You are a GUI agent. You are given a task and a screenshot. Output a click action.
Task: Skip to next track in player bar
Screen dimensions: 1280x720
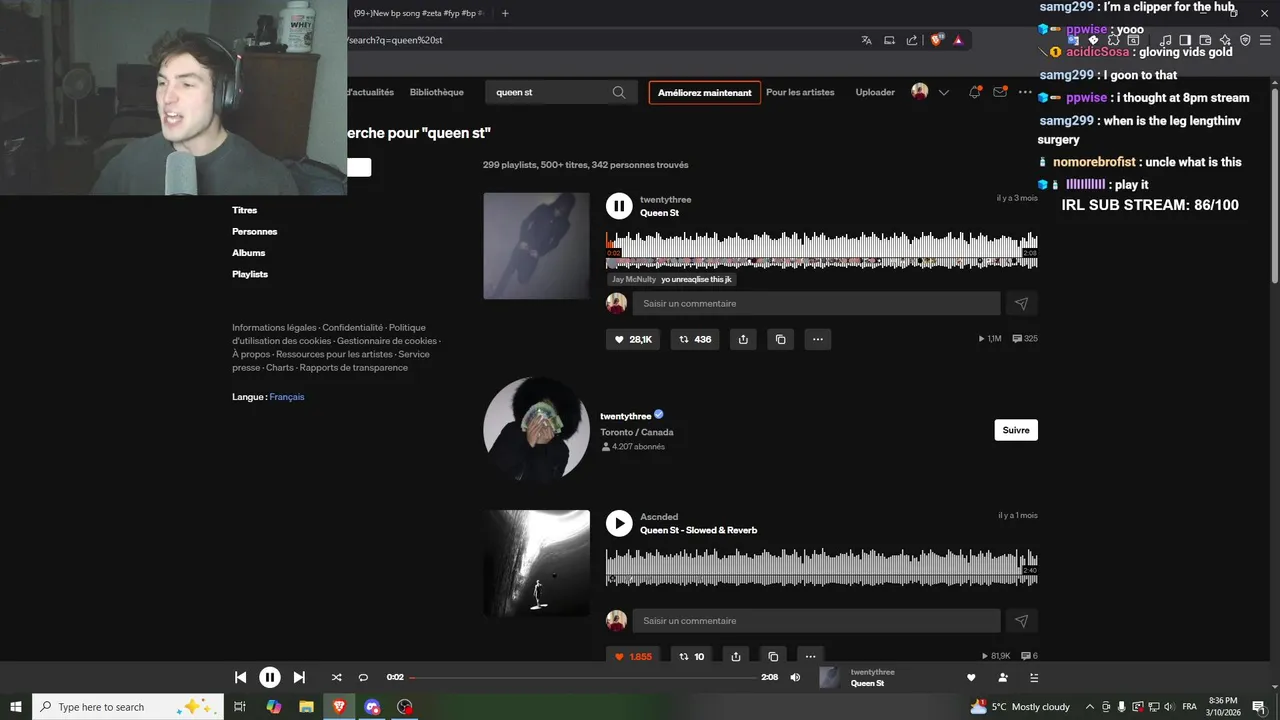[x=299, y=677]
